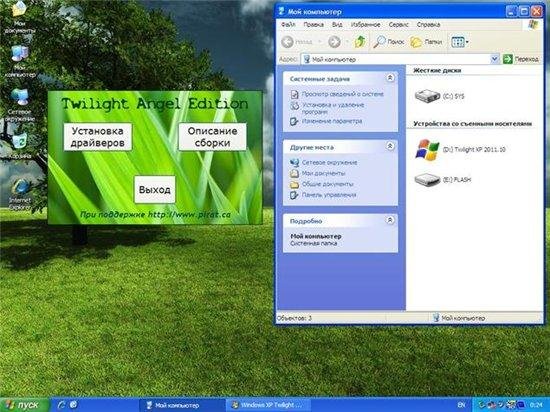Click the Мой компьютер title bar icon
Image resolution: width=550 pixels, height=412 pixels.
click(x=281, y=11)
